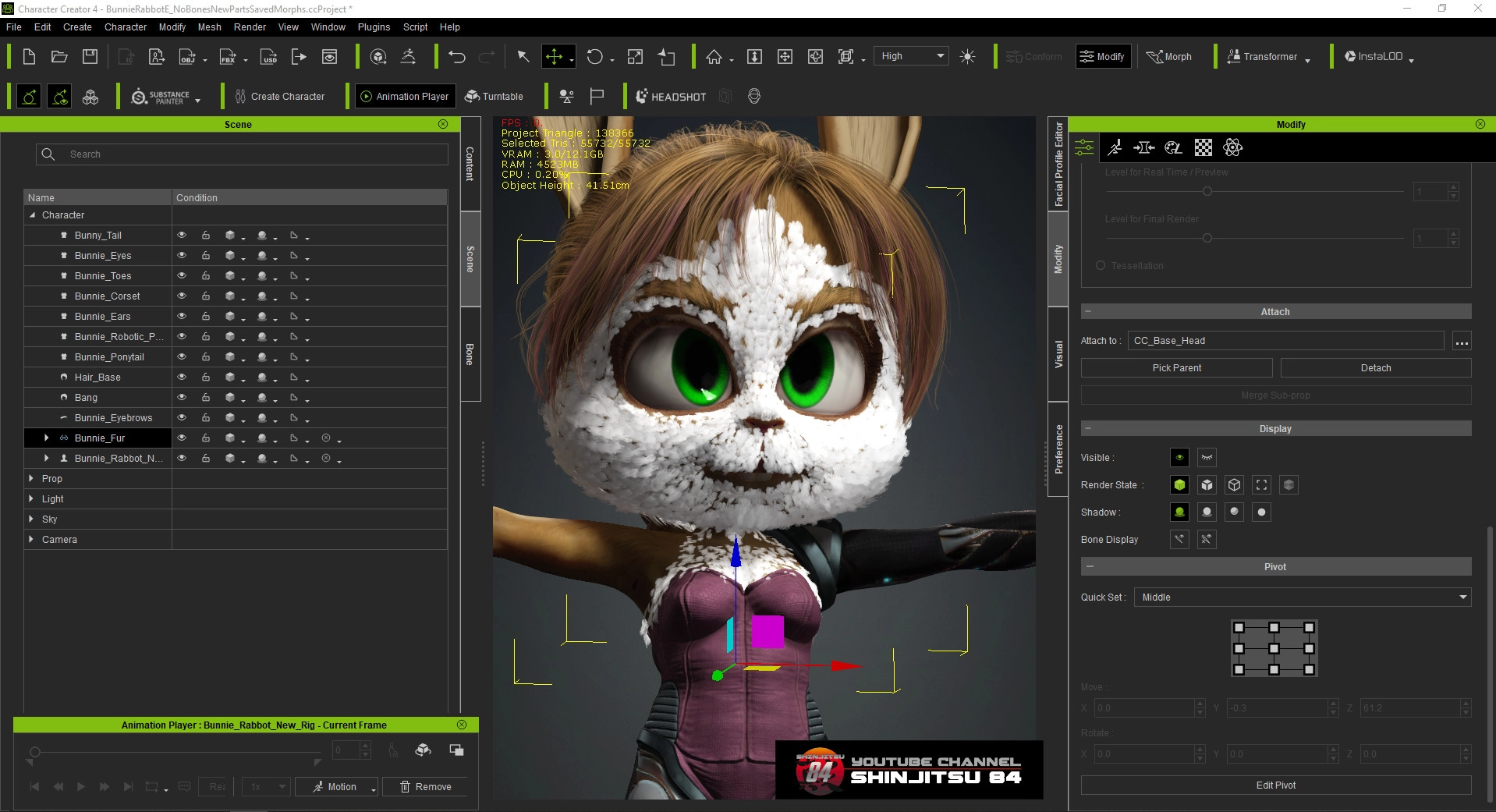Screen dimensions: 1496x812
Task: Open the render quality High dropdown
Action: (x=911, y=56)
